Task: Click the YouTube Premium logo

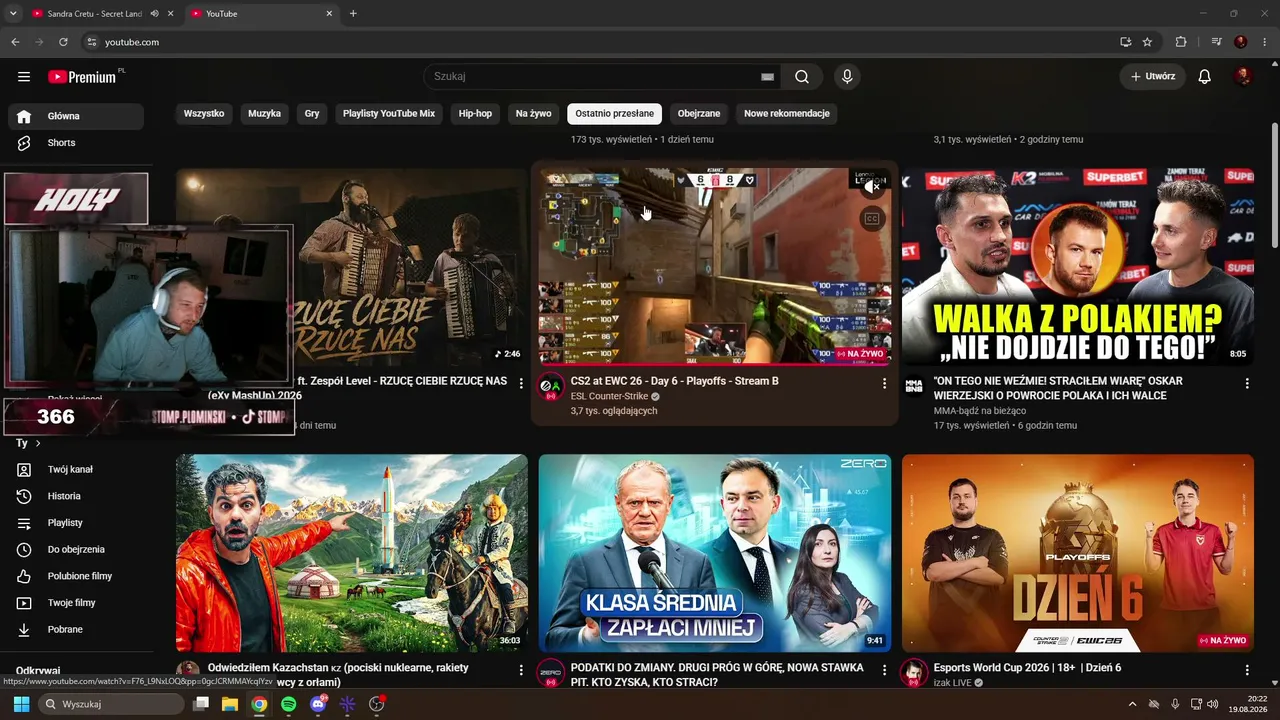Action: (82, 77)
